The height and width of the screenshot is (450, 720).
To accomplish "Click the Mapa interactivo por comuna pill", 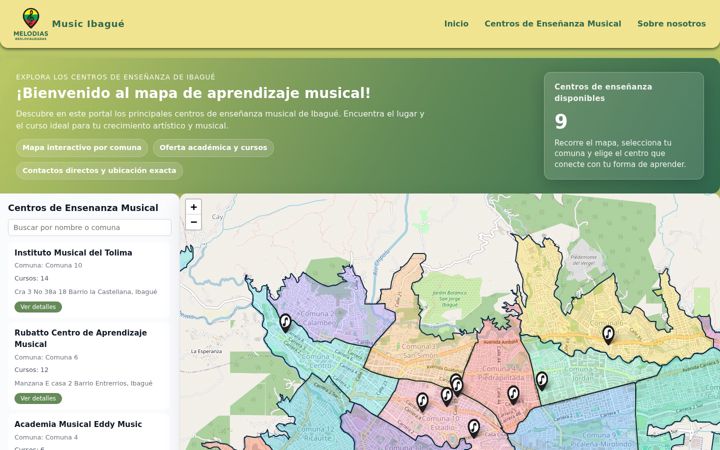I will point(82,148).
